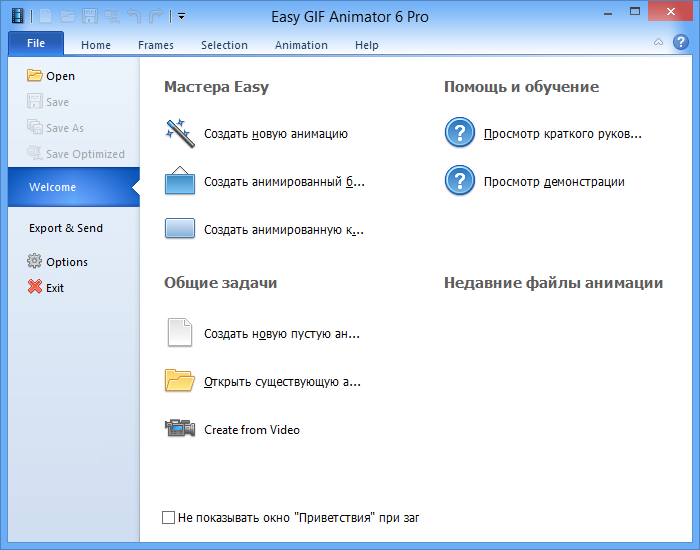Click the yellow folder open existing icon
The image size is (700, 550).
[179, 380]
